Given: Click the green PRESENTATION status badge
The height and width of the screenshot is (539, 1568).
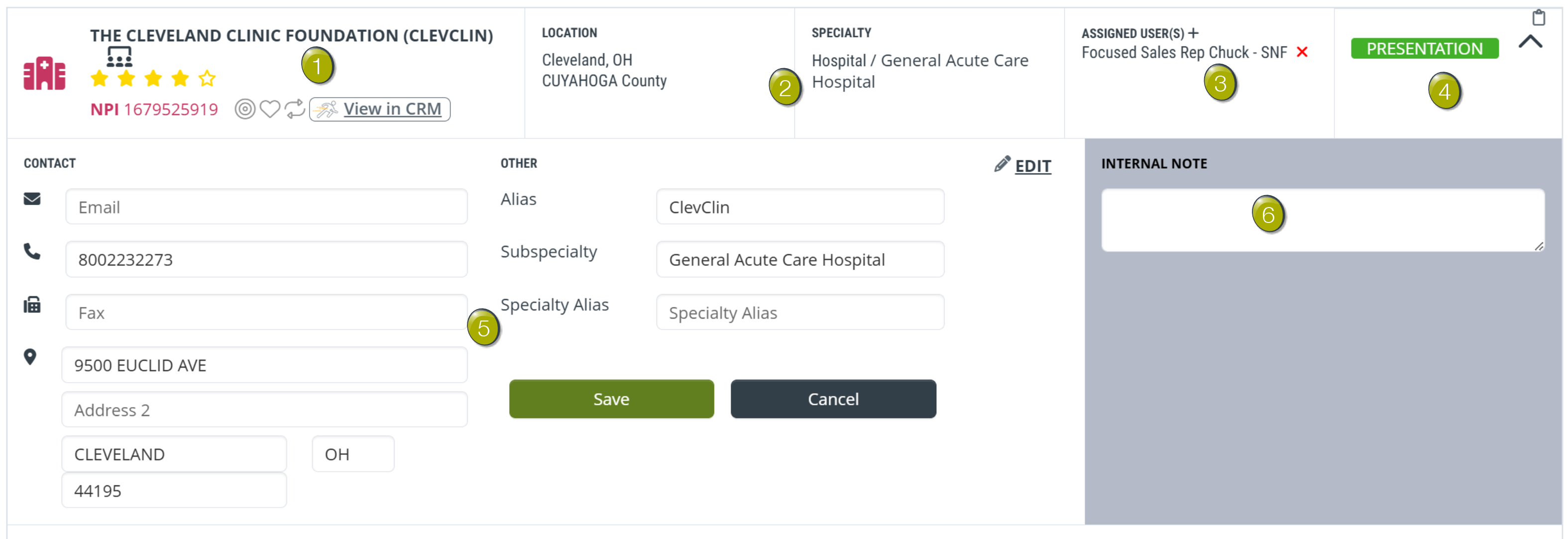Looking at the screenshot, I should point(1424,49).
